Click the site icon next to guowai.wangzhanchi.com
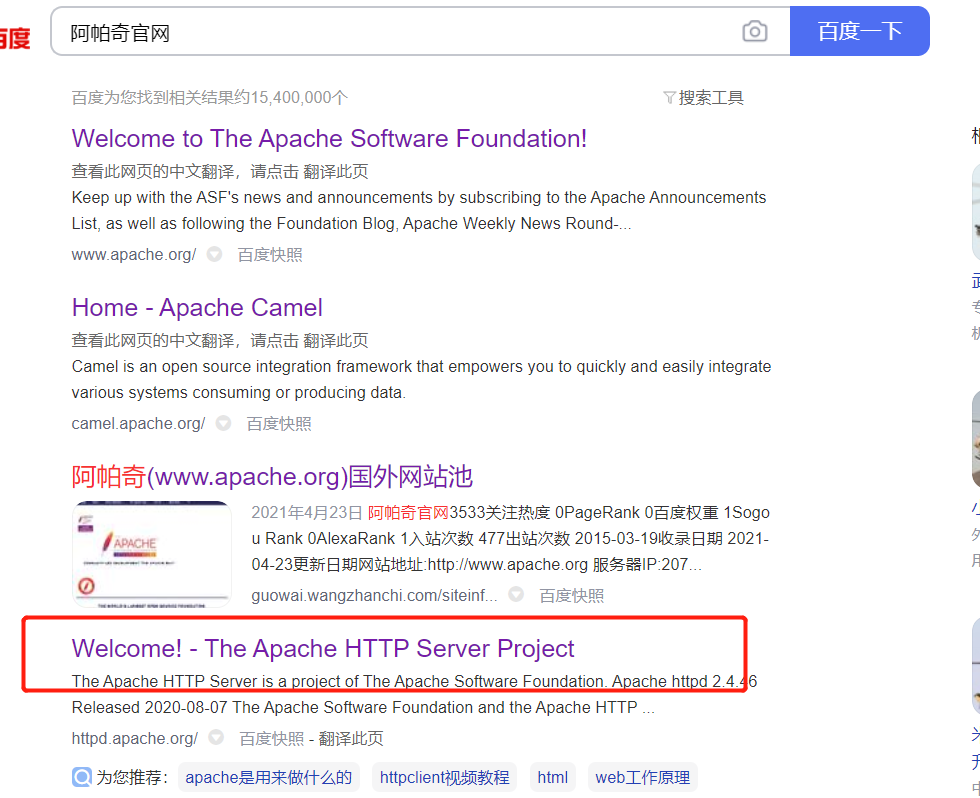980x798 pixels. [x=515, y=593]
